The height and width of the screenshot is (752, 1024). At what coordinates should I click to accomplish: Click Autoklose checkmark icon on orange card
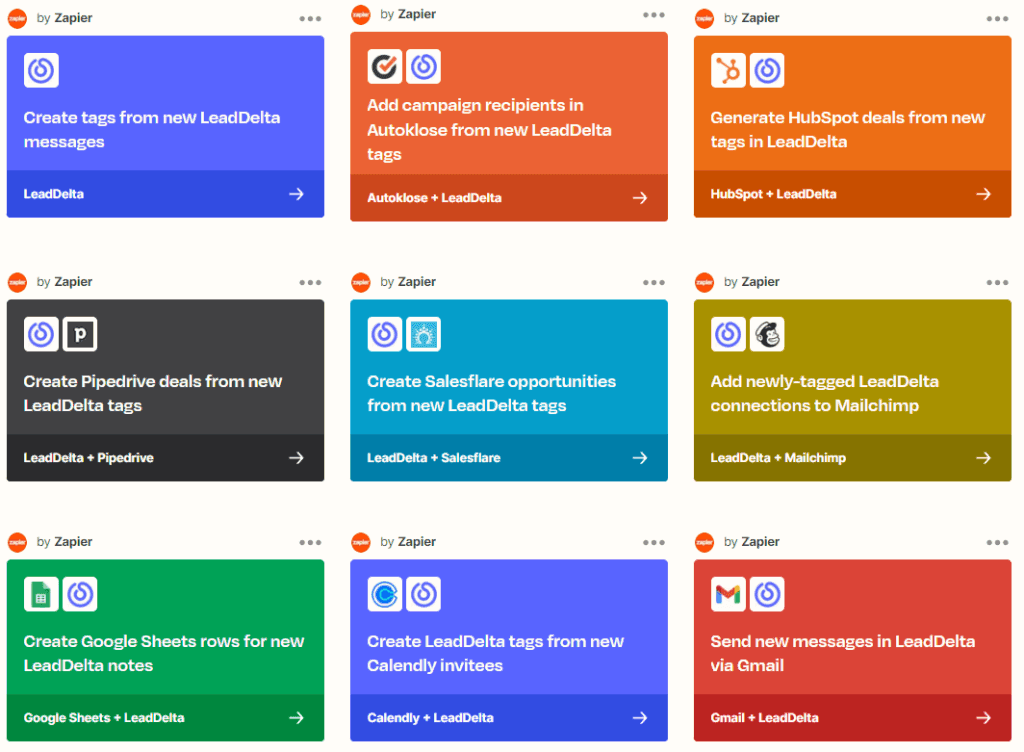[385, 66]
